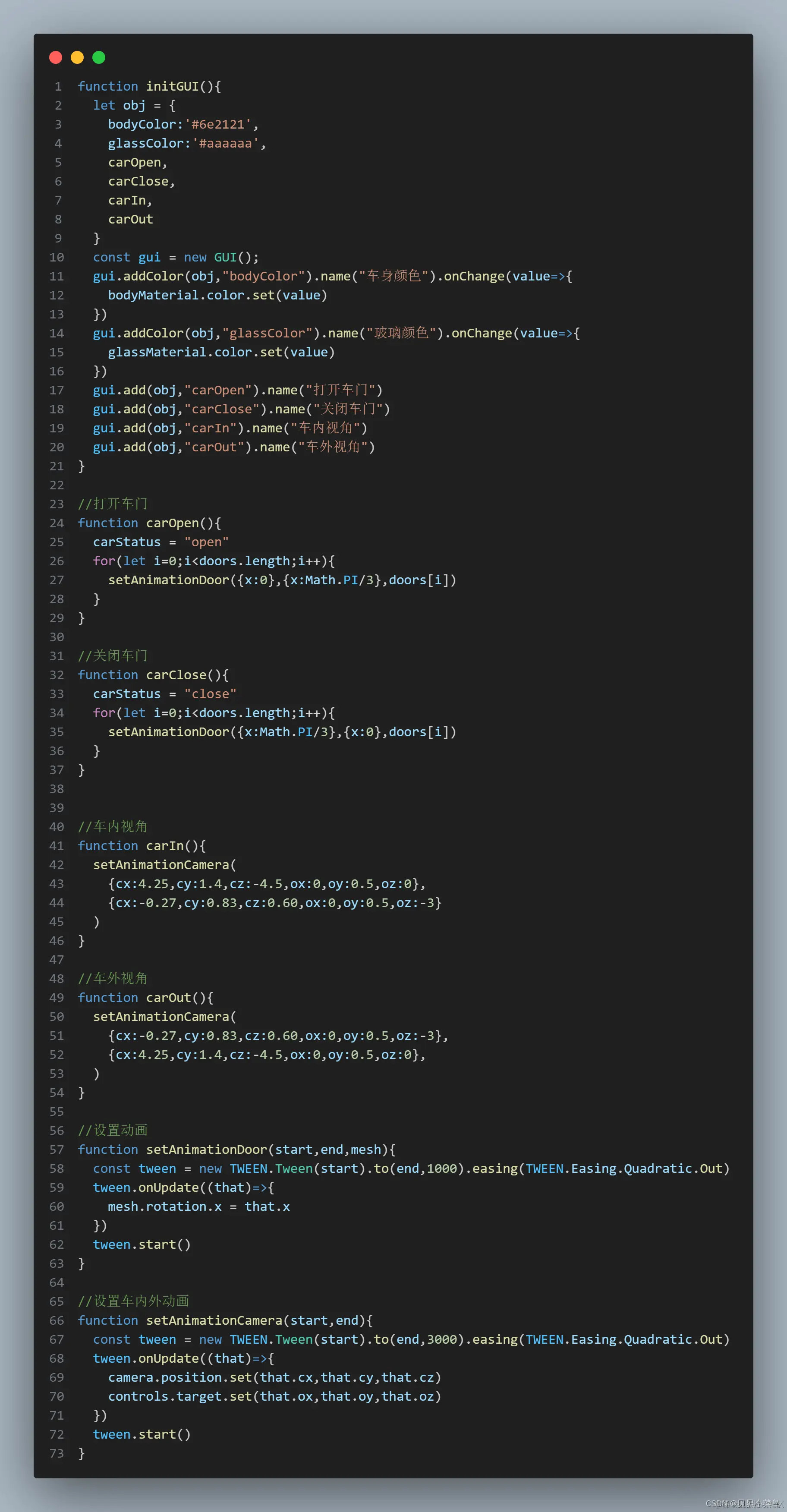Click the tween declaration on line 67

[x=411, y=1339]
